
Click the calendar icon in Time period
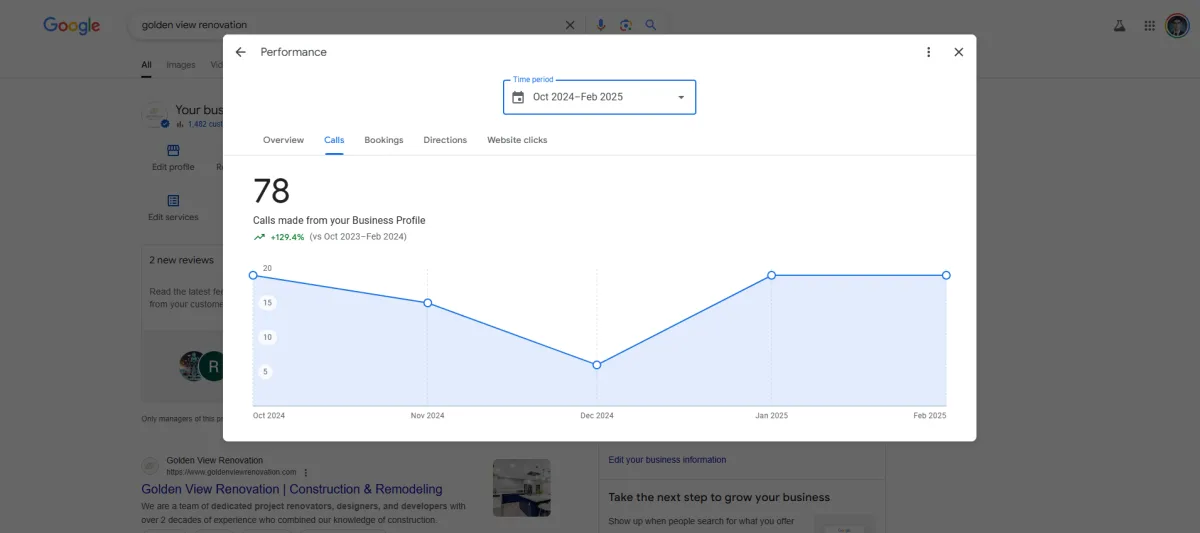tap(518, 97)
